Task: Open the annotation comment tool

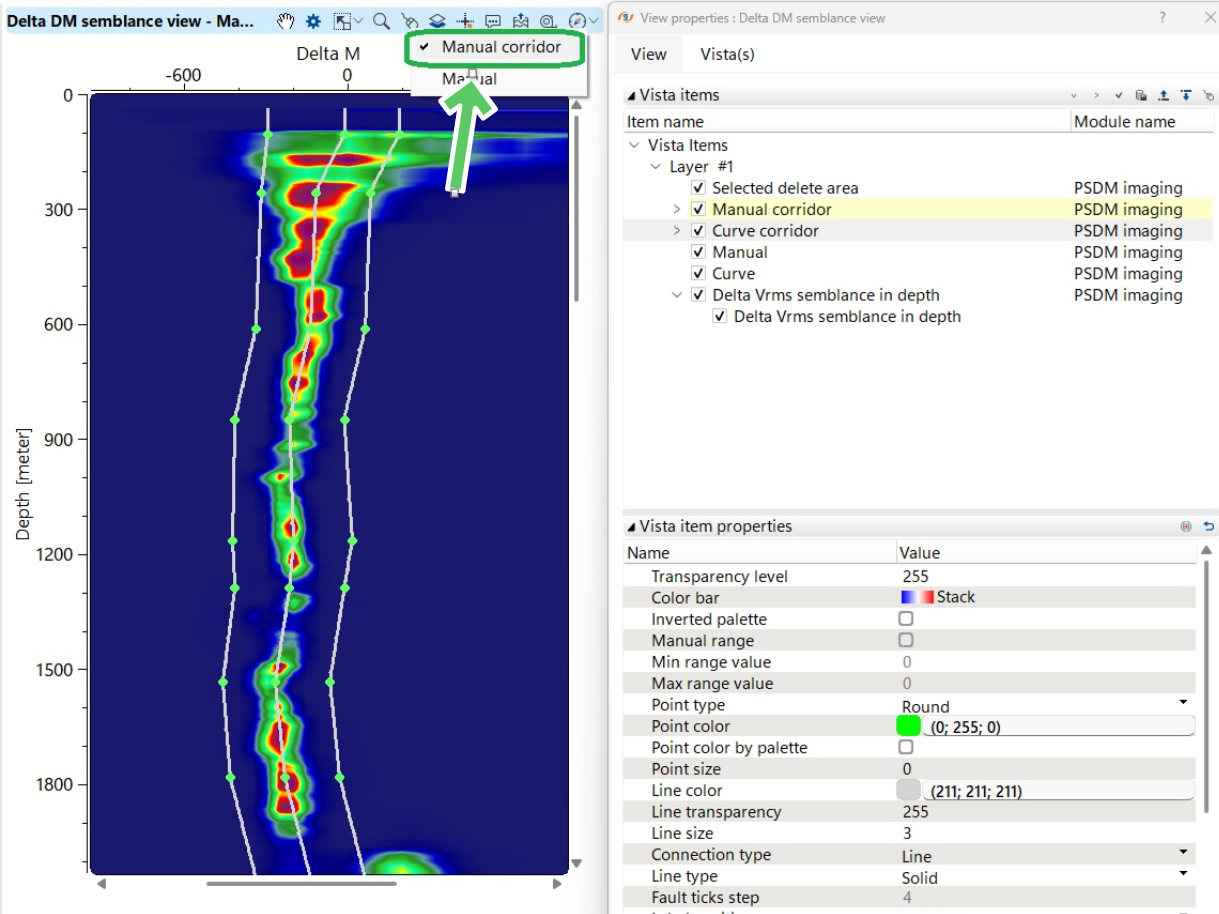Action: 493,20
